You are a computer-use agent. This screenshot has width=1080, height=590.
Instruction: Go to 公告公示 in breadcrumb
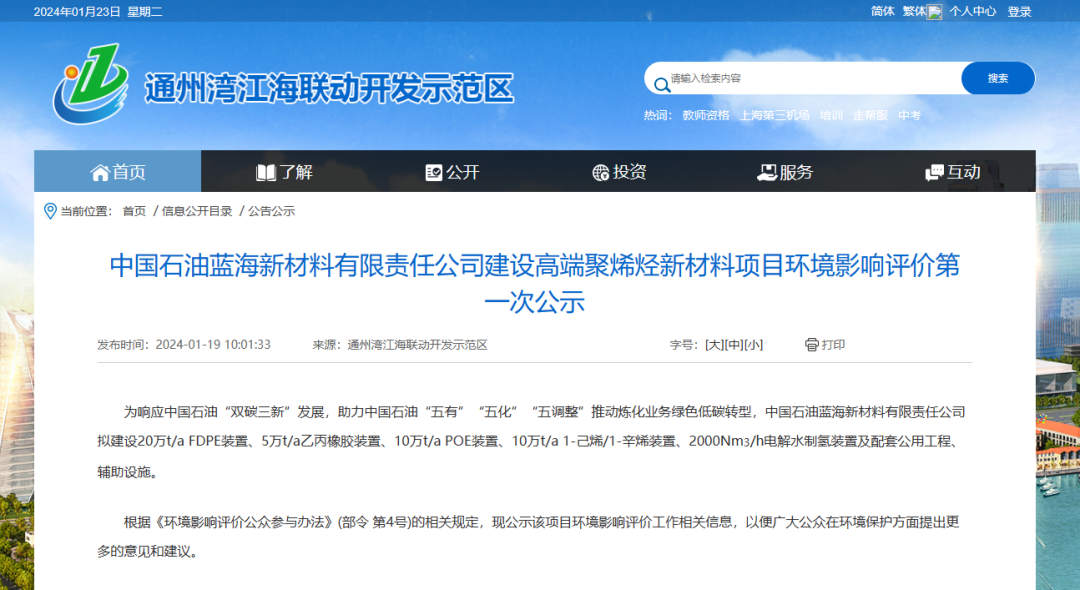click(271, 211)
